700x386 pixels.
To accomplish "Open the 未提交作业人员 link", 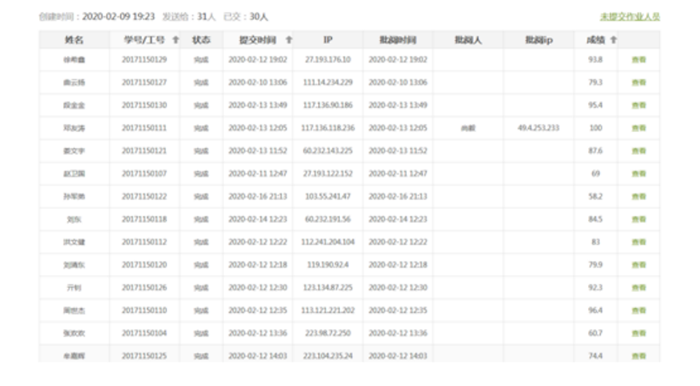I will (x=630, y=17).
